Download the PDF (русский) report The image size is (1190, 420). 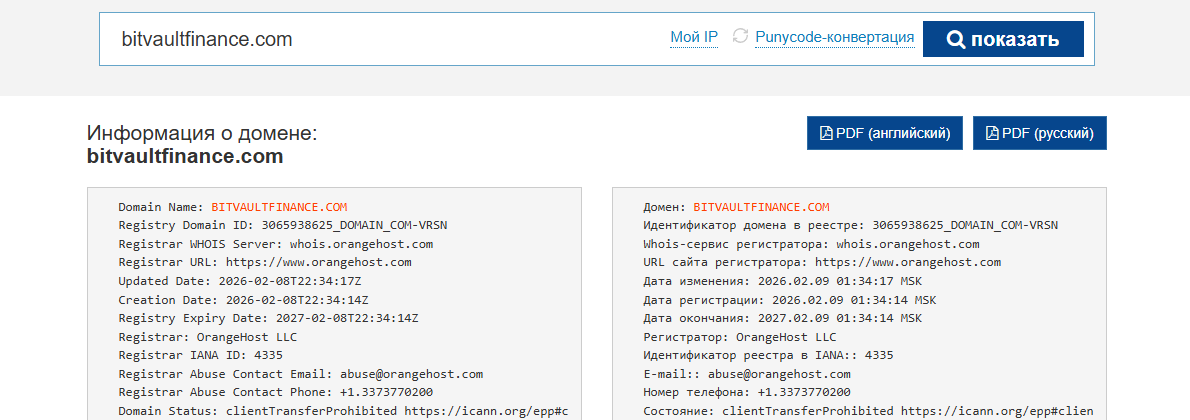pyautogui.click(x=1039, y=134)
